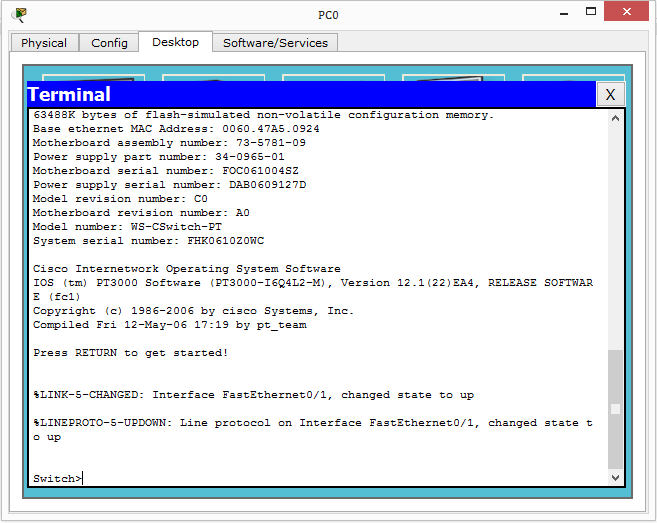Click 'Motherboard revision number: A0' line

tap(141, 213)
